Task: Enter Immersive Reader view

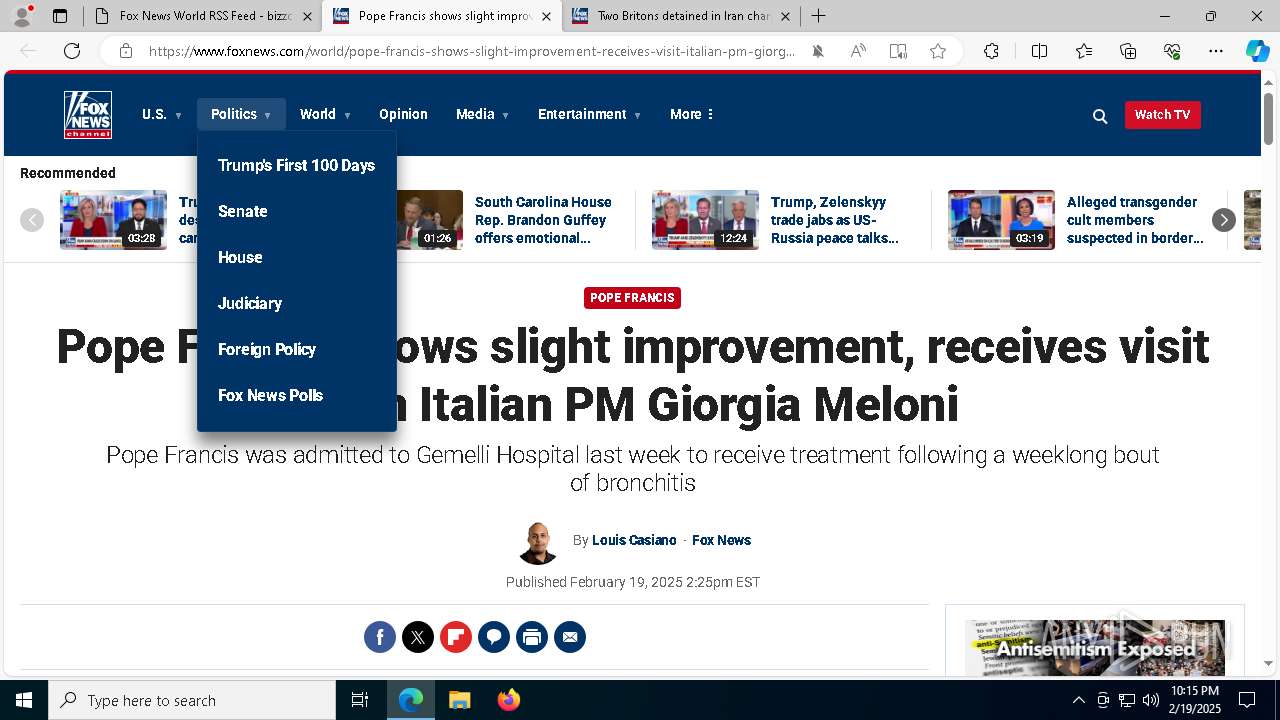Action: coord(898,51)
